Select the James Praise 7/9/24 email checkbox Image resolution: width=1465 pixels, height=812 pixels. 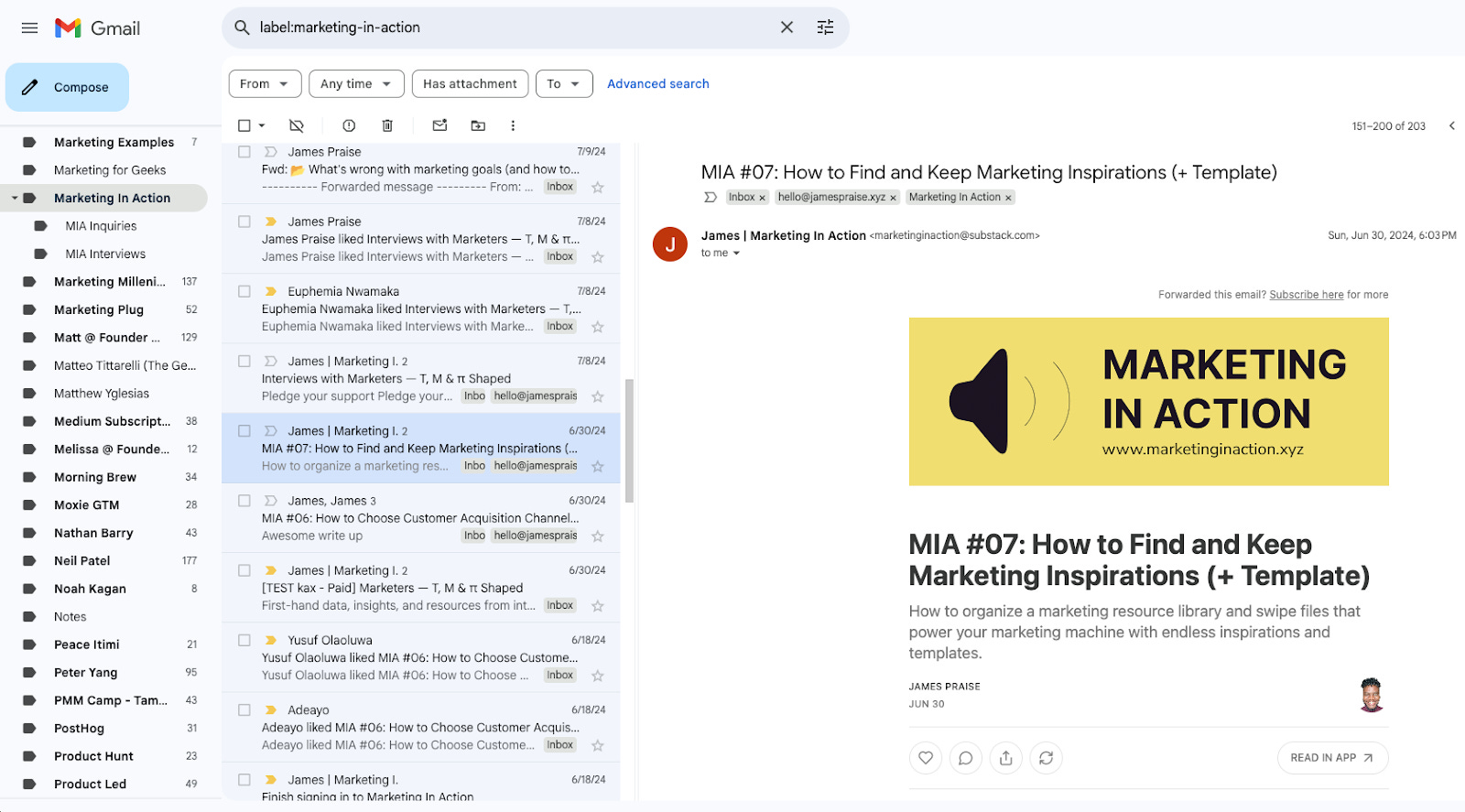point(244,152)
